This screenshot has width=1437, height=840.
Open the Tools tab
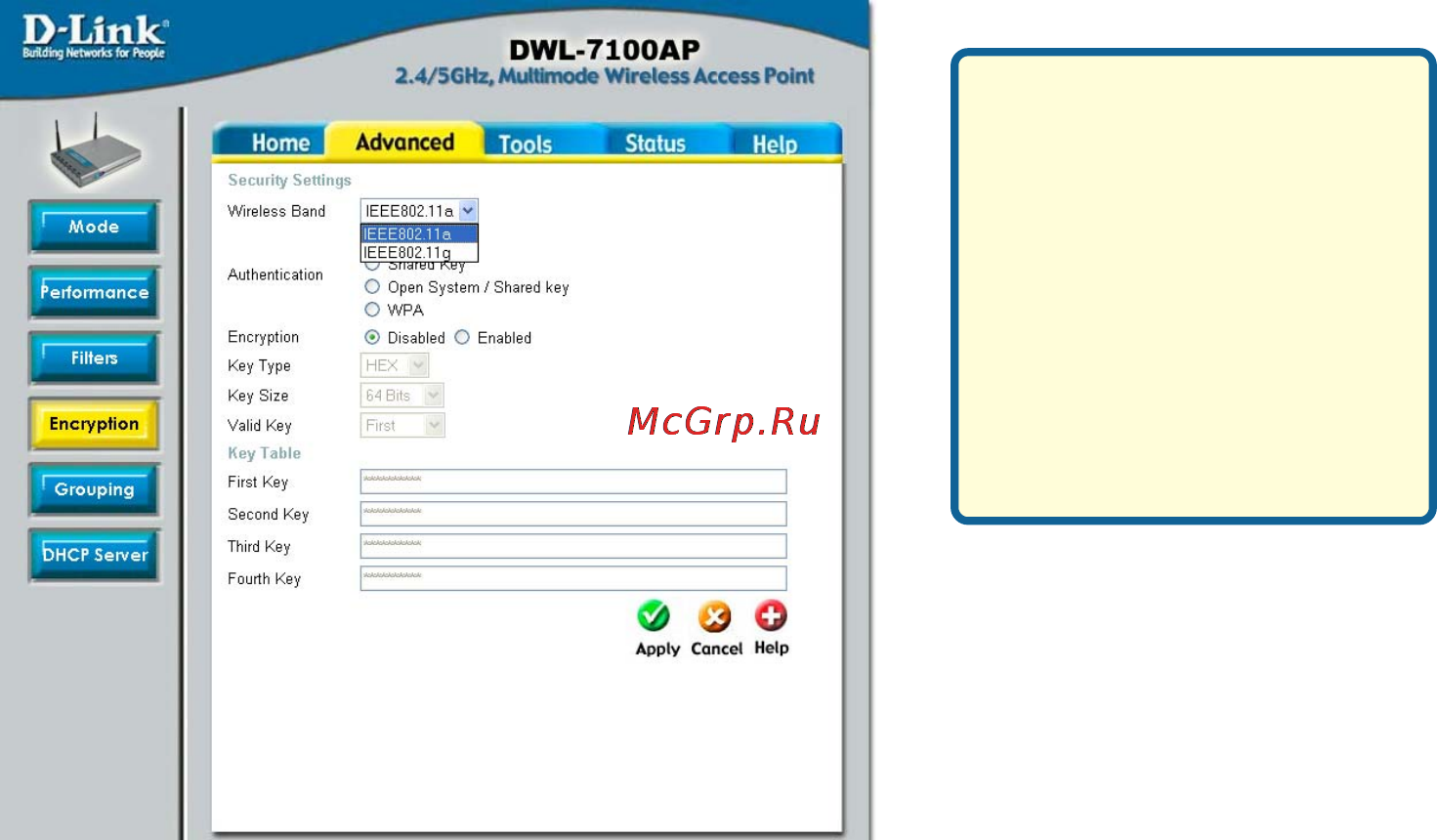click(x=525, y=145)
